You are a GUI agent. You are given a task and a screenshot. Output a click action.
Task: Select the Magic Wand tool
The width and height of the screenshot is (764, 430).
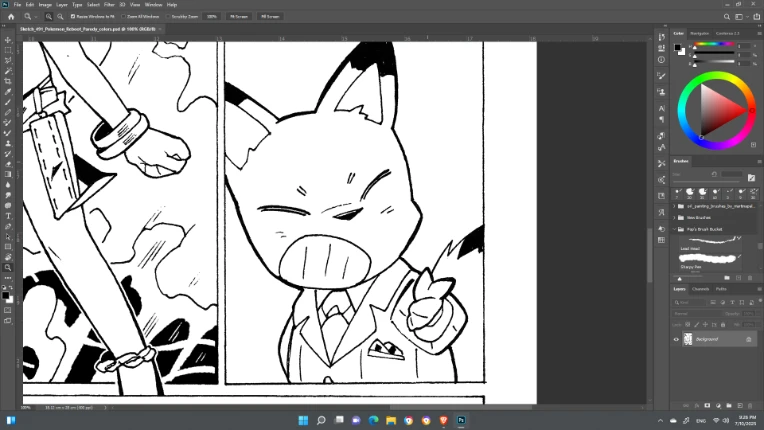pyautogui.click(x=8, y=71)
